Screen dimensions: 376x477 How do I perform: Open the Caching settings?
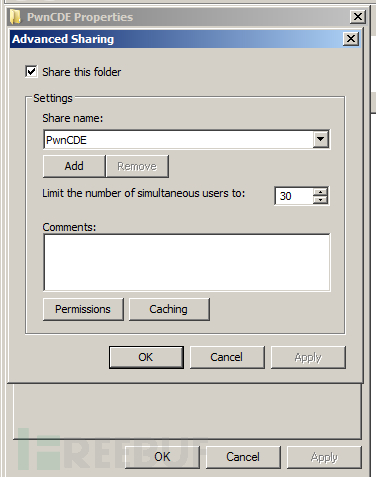[x=169, y=309]
